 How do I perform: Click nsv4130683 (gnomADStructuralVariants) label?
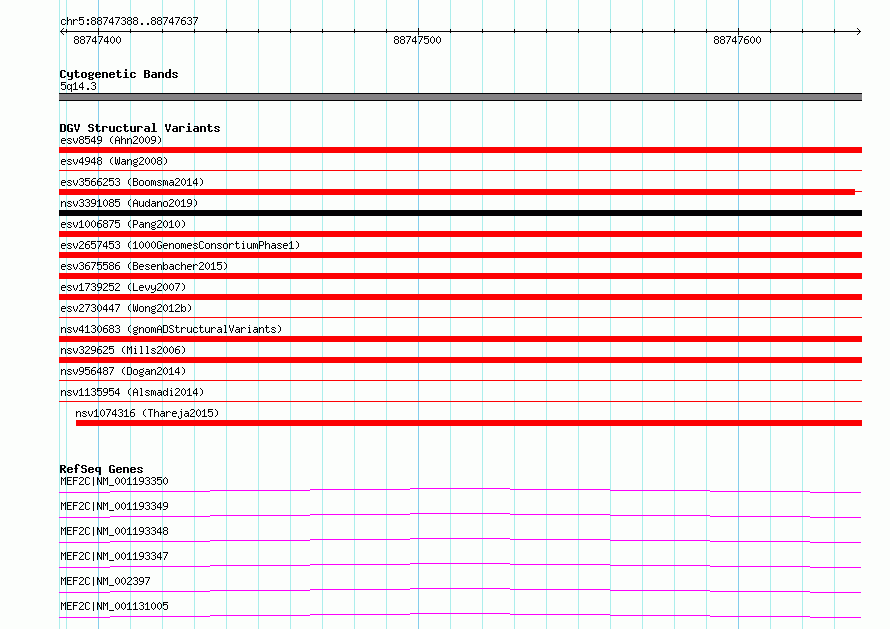(171, 329)
